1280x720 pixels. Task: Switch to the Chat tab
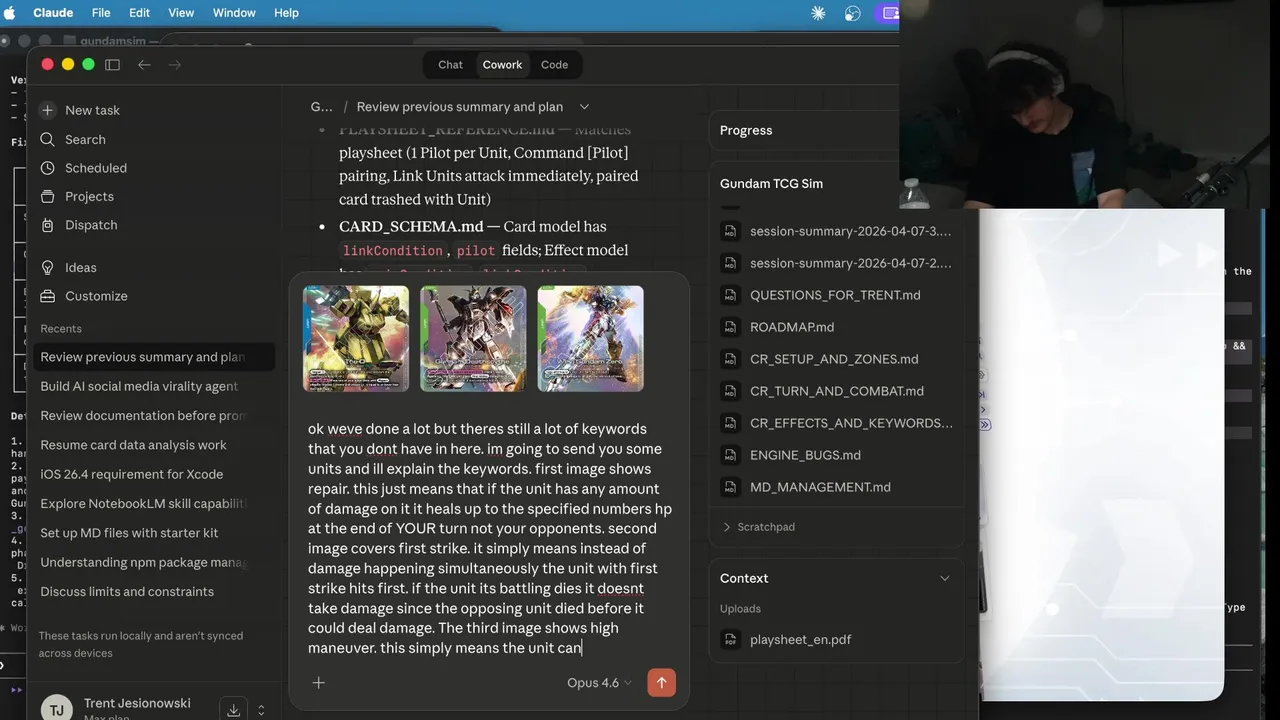(x=450, y=65)
